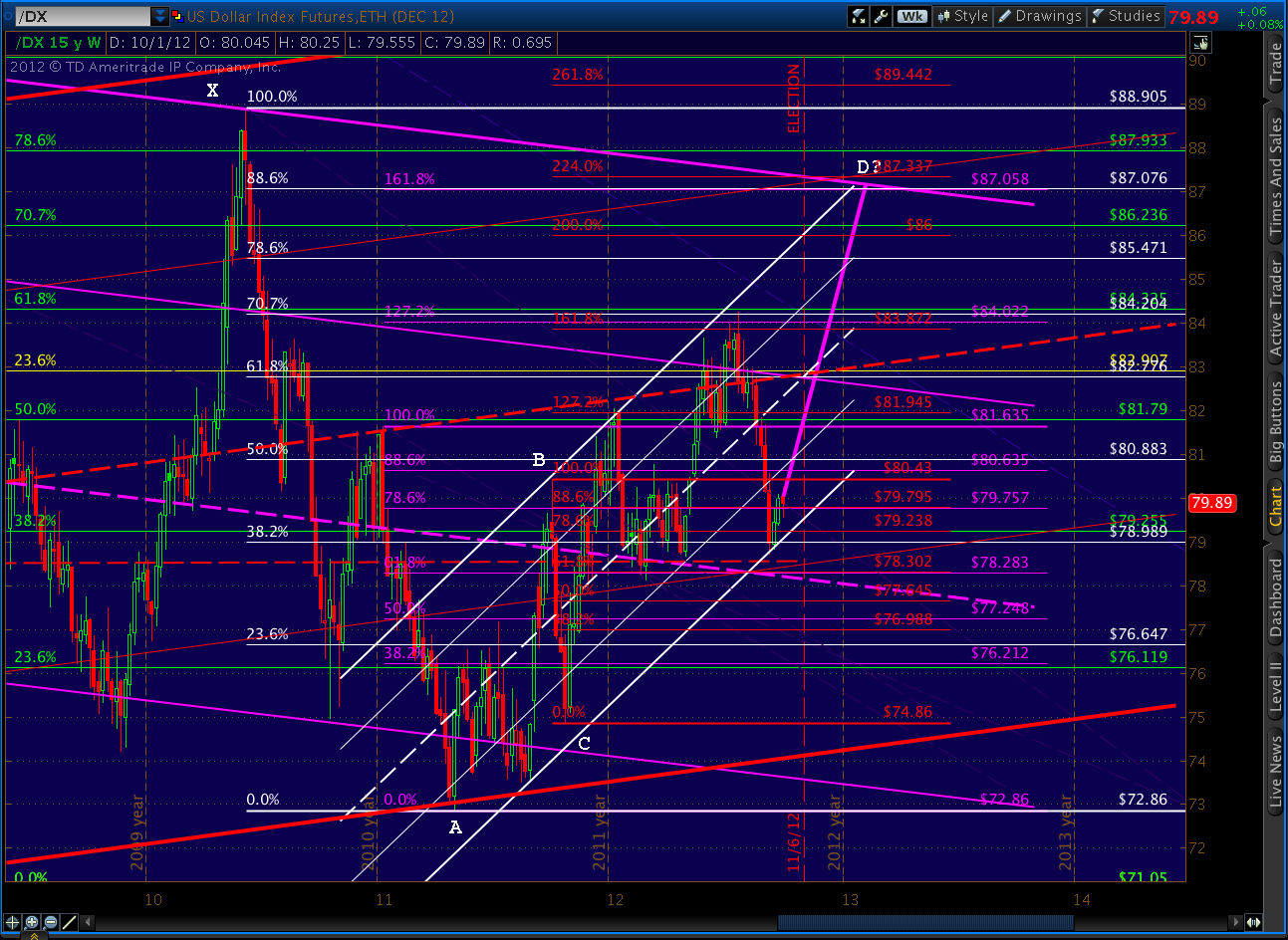Click the D? pattern point label
The width and height of the screenshot is (1288, 940).
(x=869, y=166)
